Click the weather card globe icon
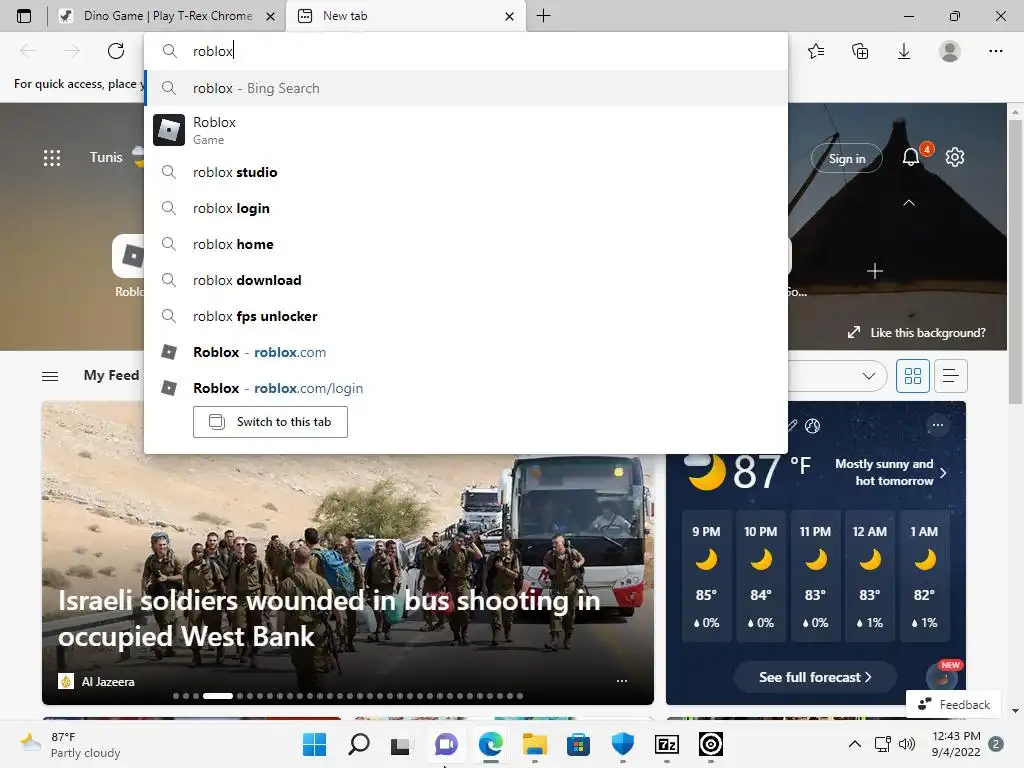This screenshot has width=1024, height=768. [x=812, y=426]
